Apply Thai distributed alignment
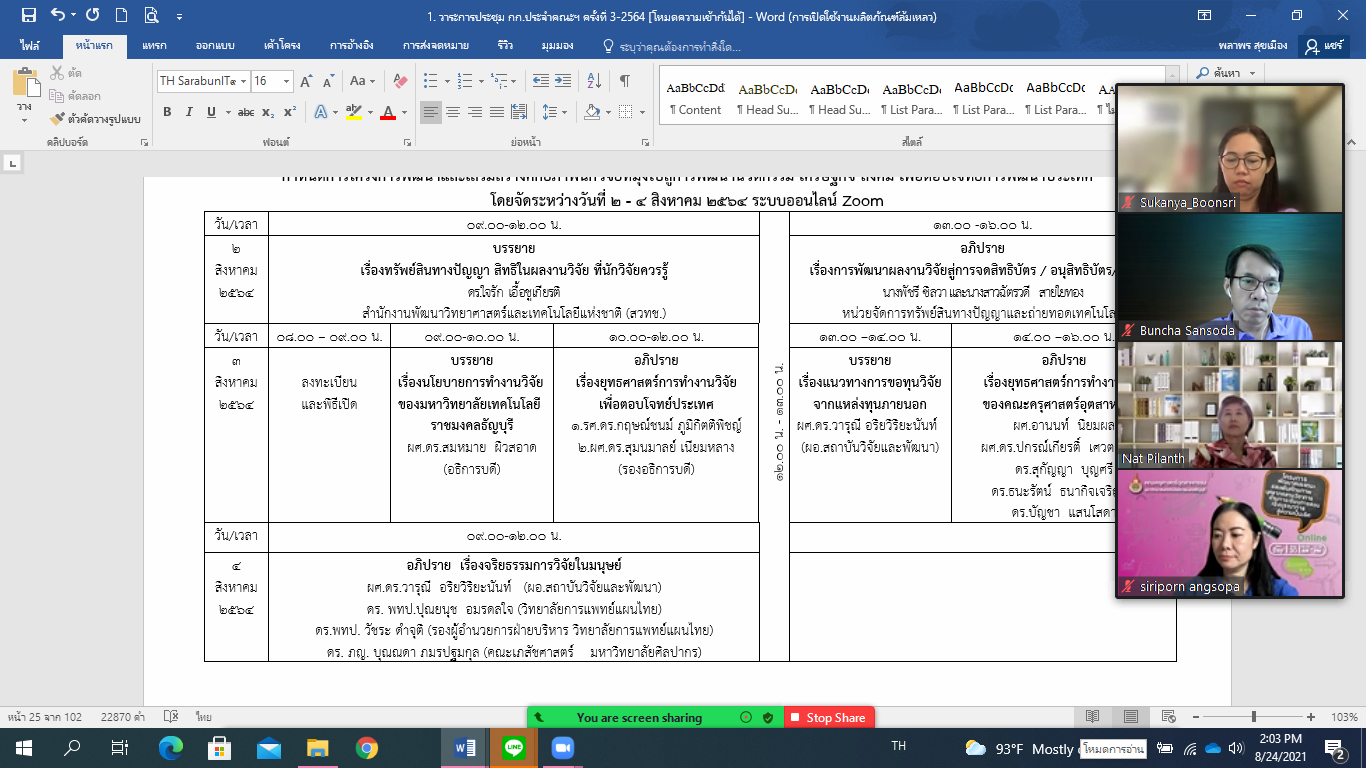 pos(520,112)
